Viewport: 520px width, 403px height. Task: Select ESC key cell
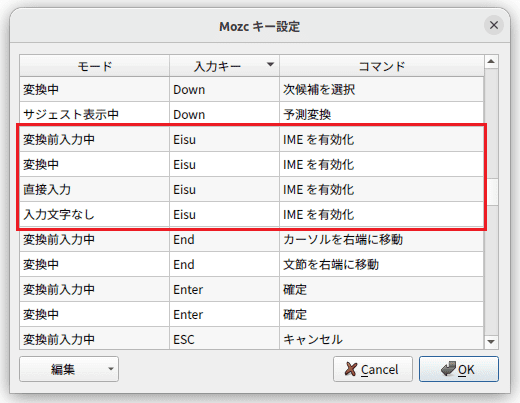pos(224,339)
